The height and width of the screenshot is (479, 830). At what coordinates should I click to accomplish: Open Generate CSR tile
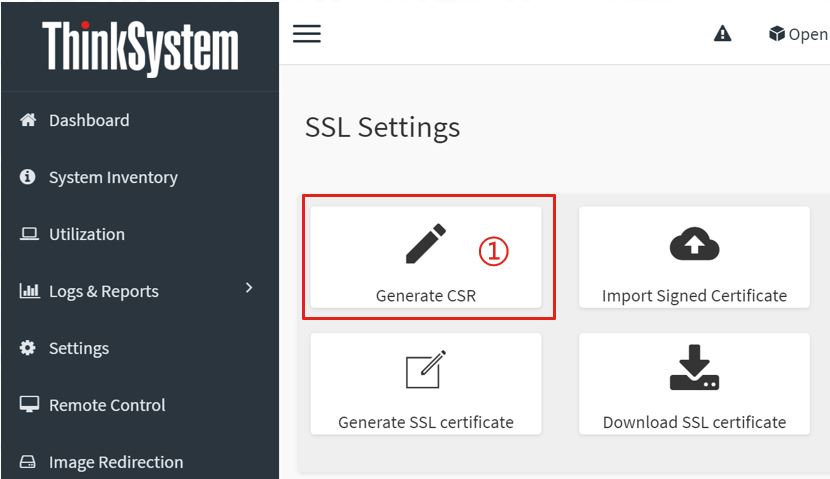point(426,257)
